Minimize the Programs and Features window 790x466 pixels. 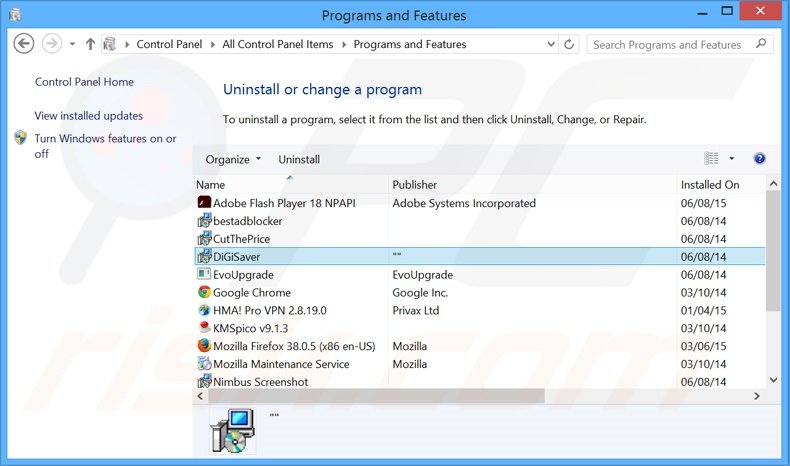[702, 13]
